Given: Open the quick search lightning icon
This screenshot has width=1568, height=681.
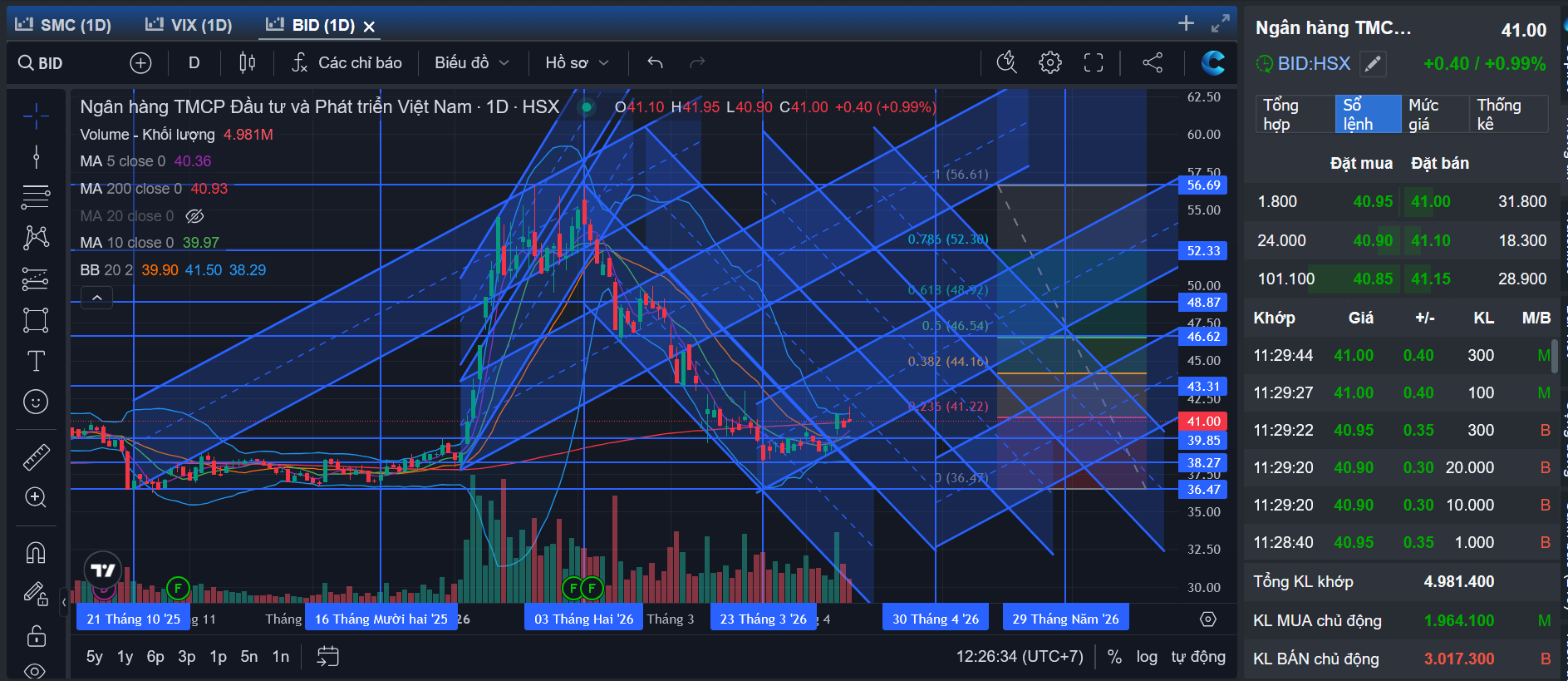Looking at the screenshot, I should click(1007, 63).
